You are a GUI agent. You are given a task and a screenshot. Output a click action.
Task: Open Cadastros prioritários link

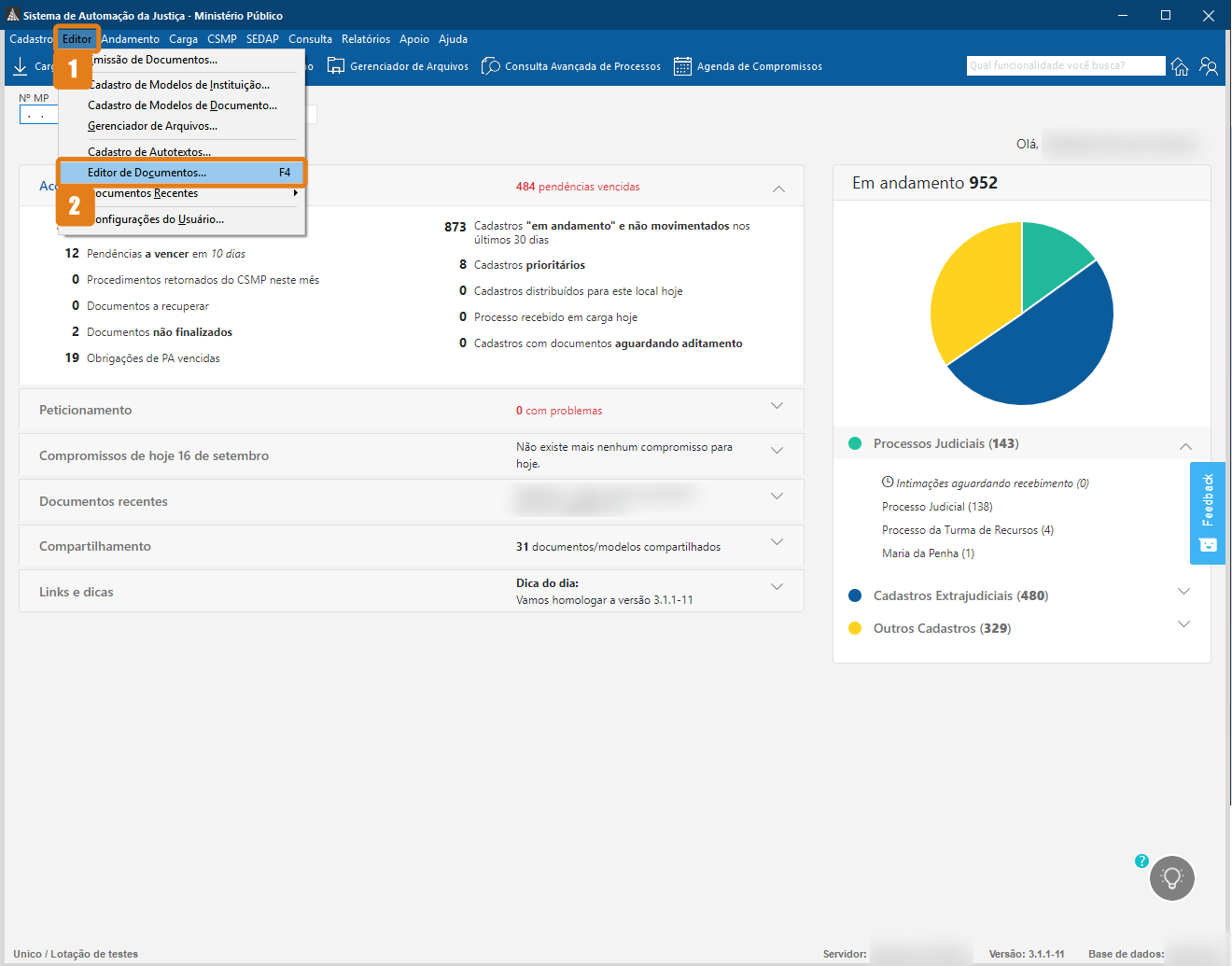click(x=529, y=265)
